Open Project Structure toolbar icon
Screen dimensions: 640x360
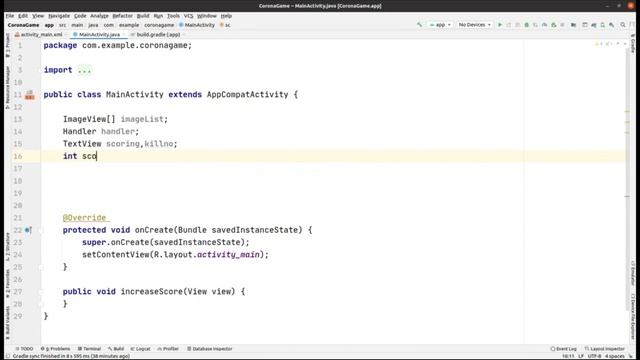[x=573, y=25]
